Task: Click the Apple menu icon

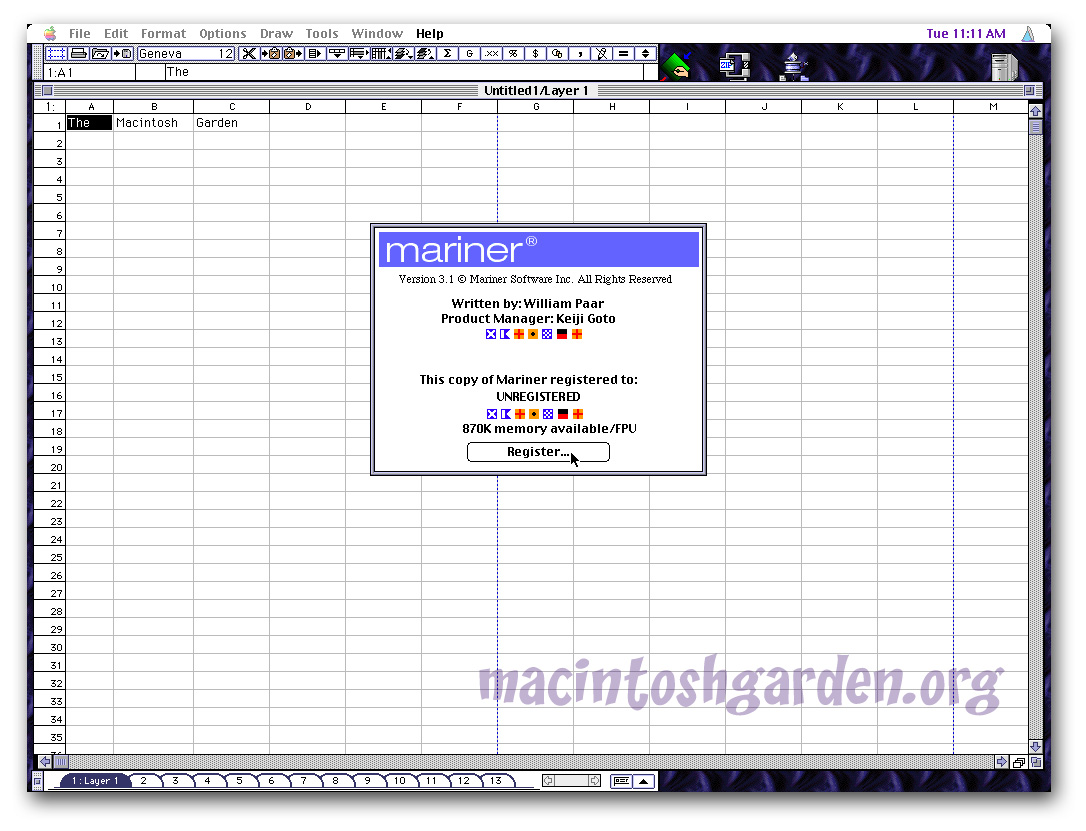Action: coord(50,33)
